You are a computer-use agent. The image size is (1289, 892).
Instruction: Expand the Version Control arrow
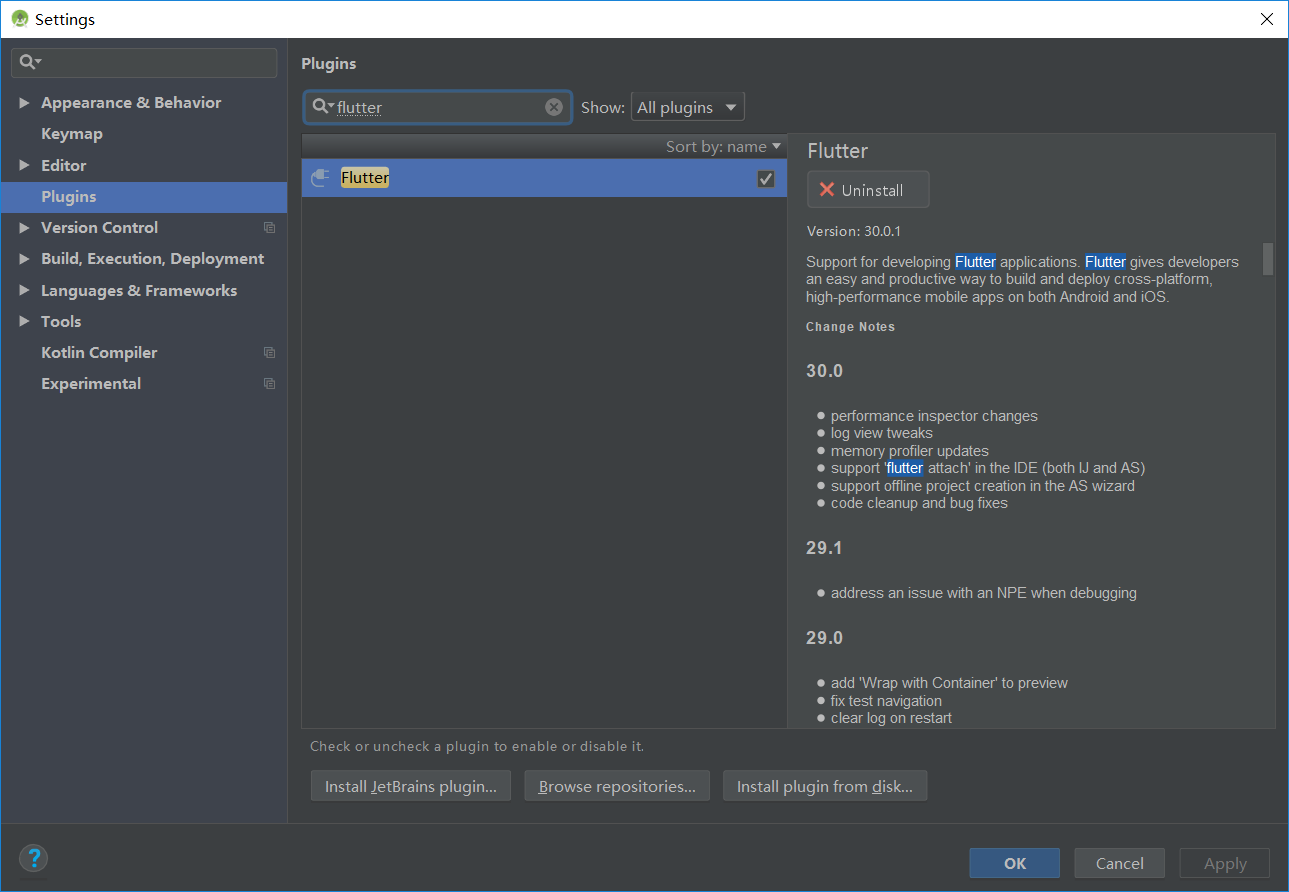(24, 228)
